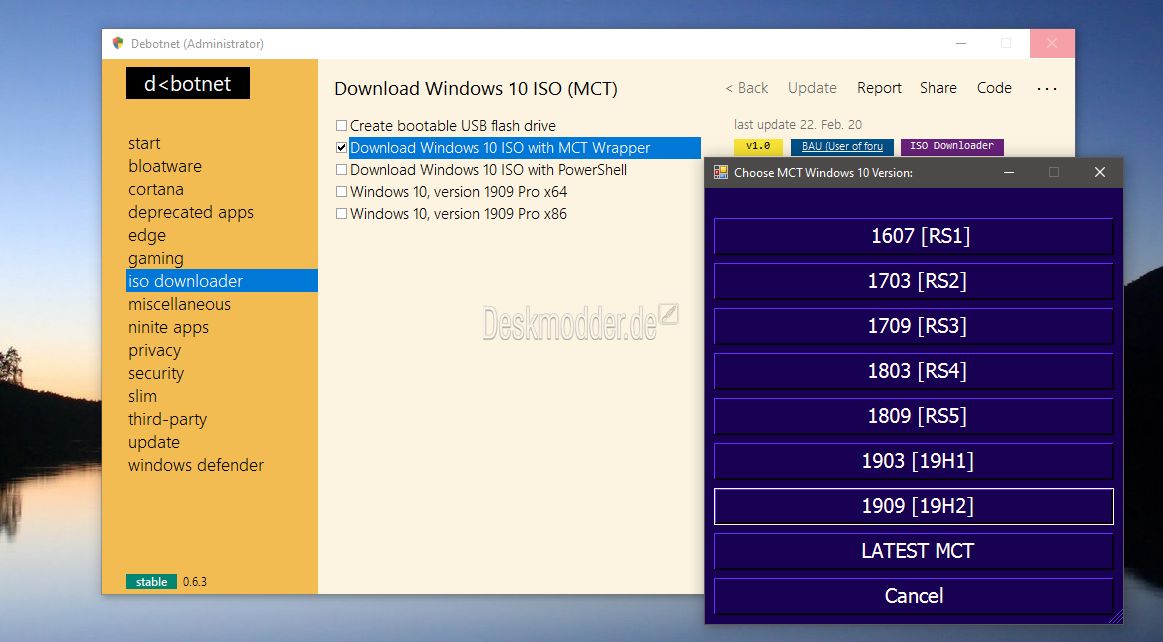Open the windows defender category
This screenshot has width=1163, height=642.
coord(196,465)
